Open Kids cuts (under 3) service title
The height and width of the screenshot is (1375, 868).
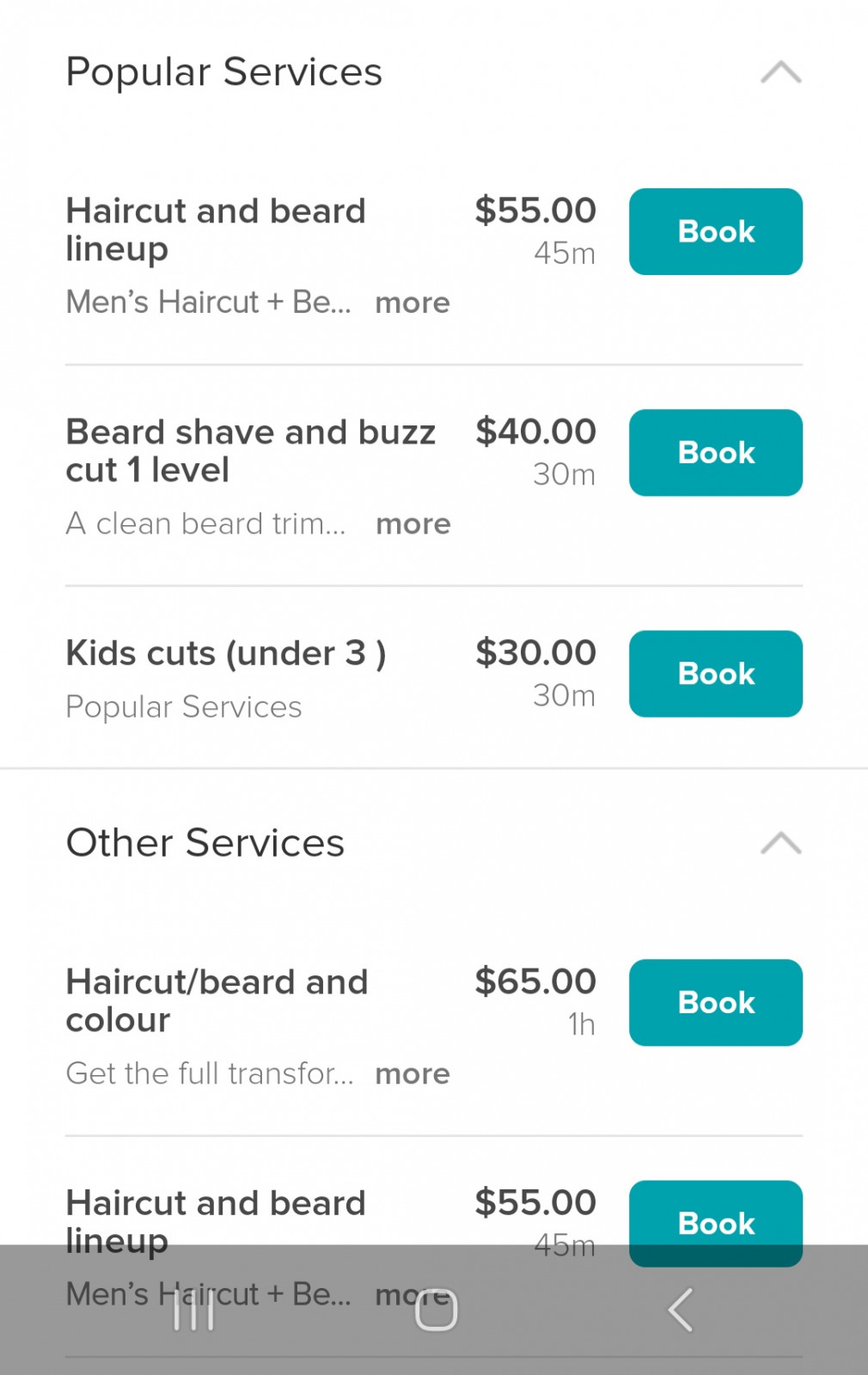coord(226,654)
